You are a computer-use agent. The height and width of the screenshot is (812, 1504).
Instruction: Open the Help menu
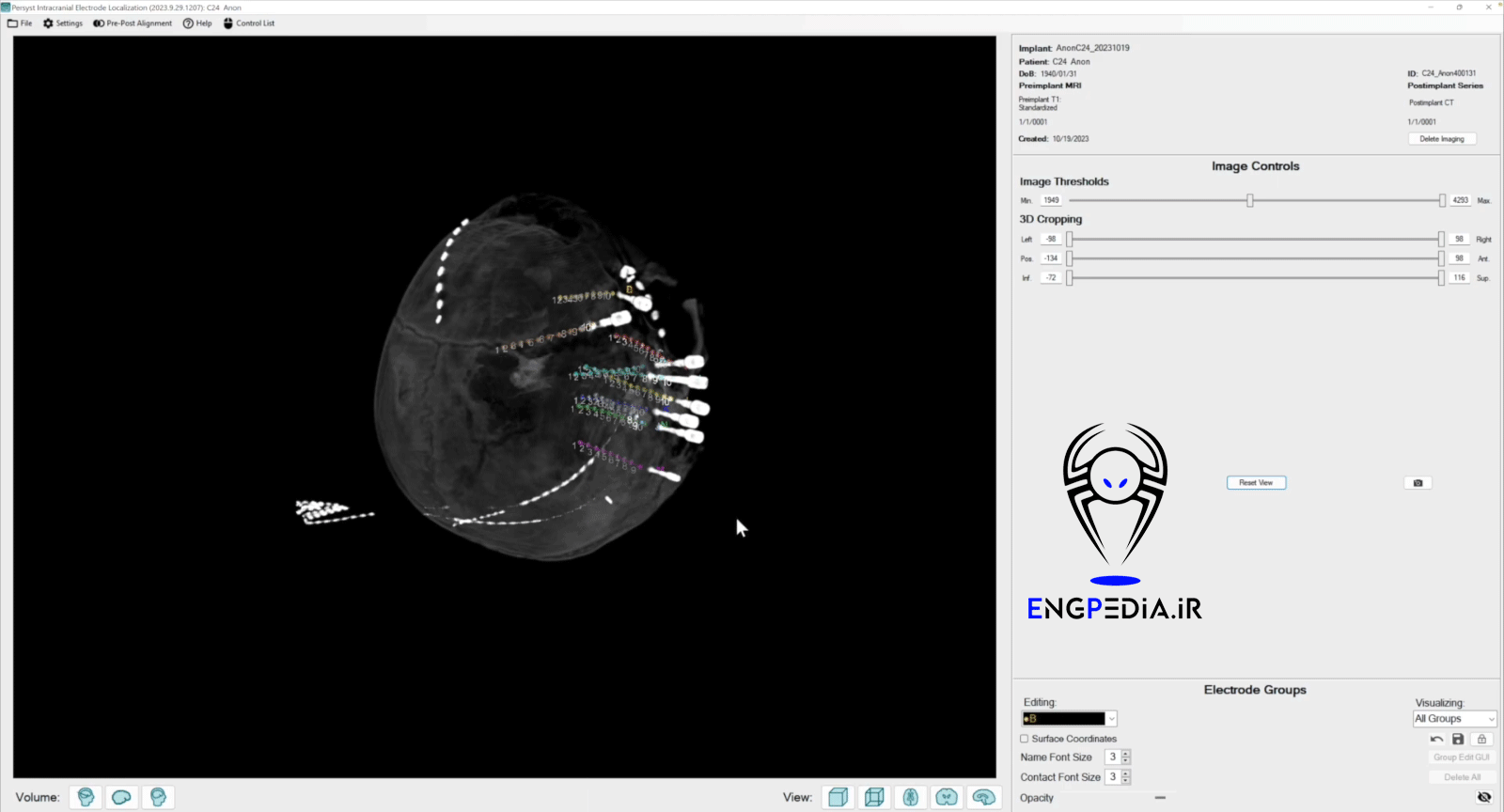(x=197, y=23)
